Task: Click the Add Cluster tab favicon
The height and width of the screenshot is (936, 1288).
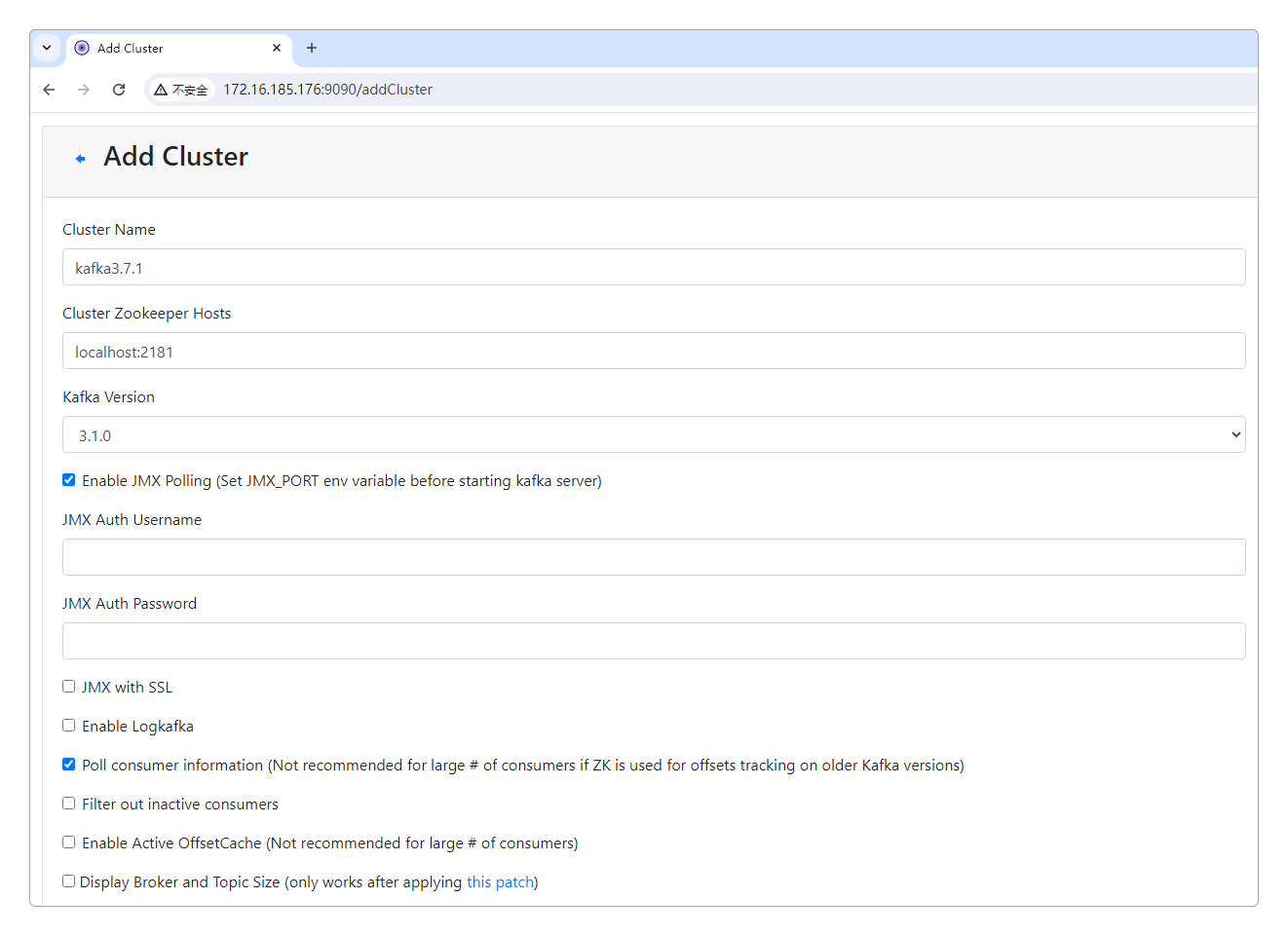Action: pos(82,48)
